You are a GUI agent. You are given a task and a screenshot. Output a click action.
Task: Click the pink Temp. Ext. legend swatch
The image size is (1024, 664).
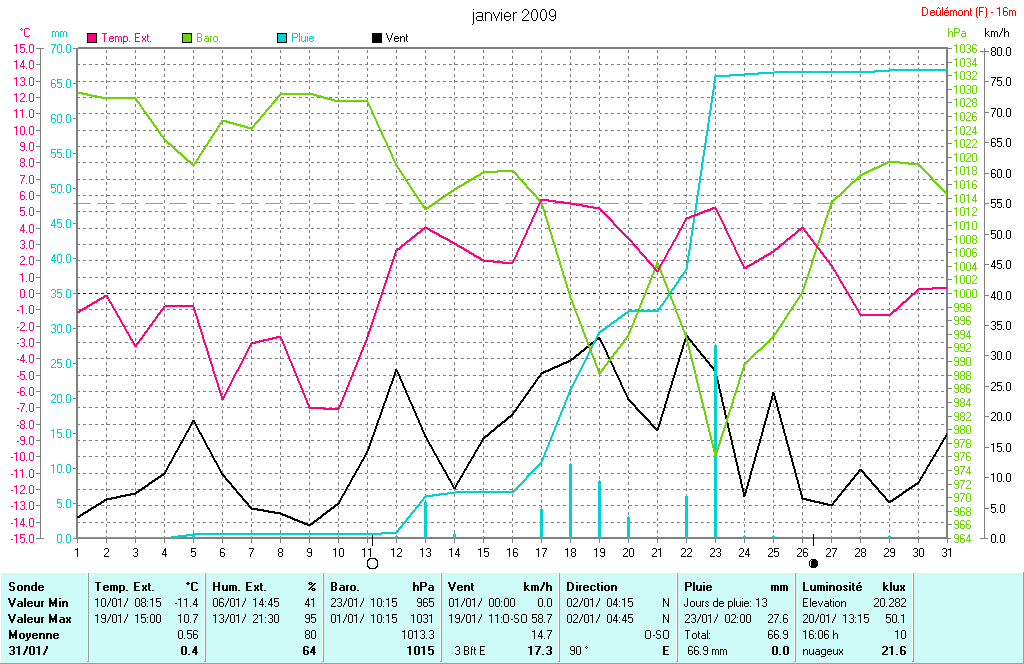pos(94,38)
